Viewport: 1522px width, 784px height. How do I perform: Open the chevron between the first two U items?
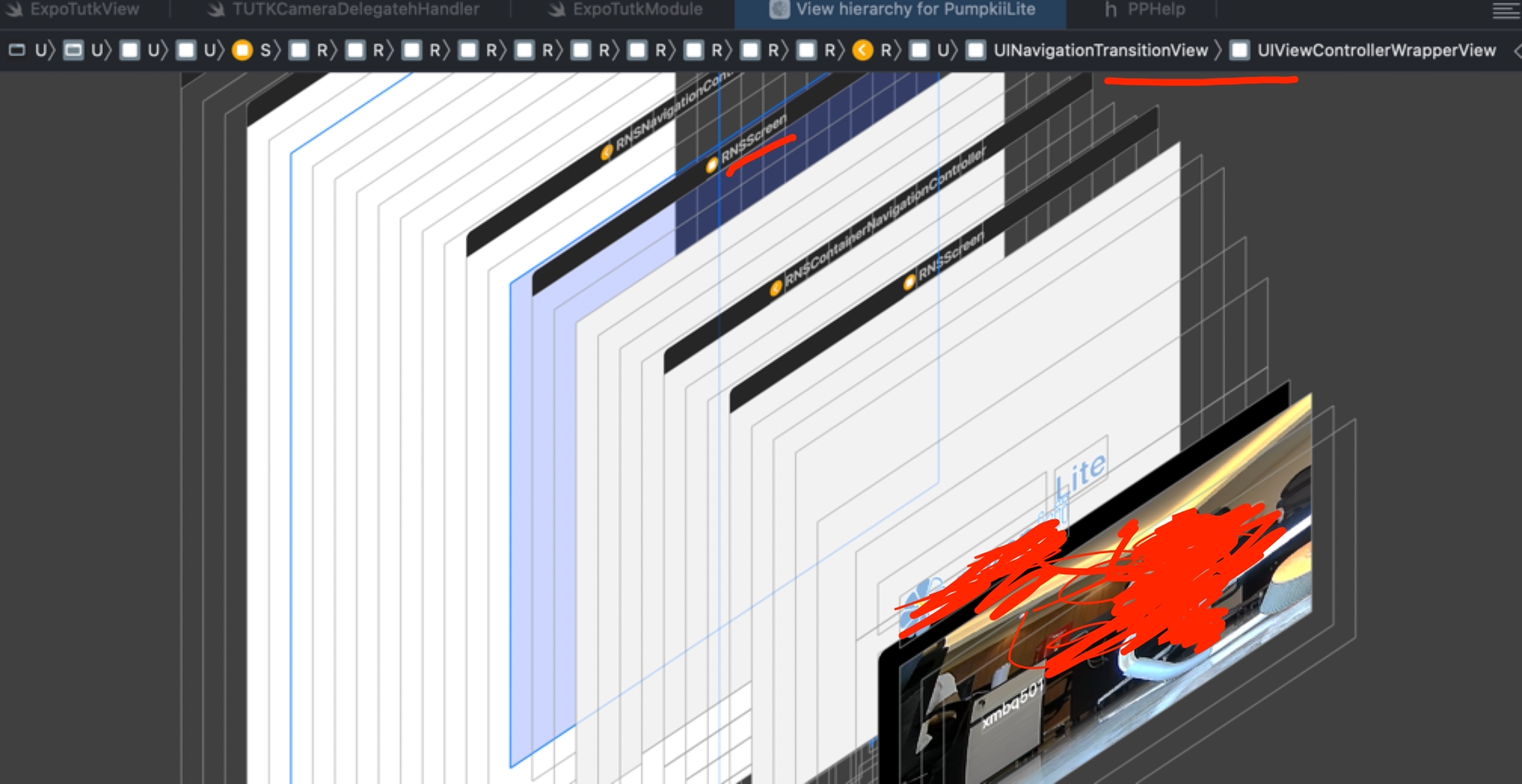(x=53, y=50)
